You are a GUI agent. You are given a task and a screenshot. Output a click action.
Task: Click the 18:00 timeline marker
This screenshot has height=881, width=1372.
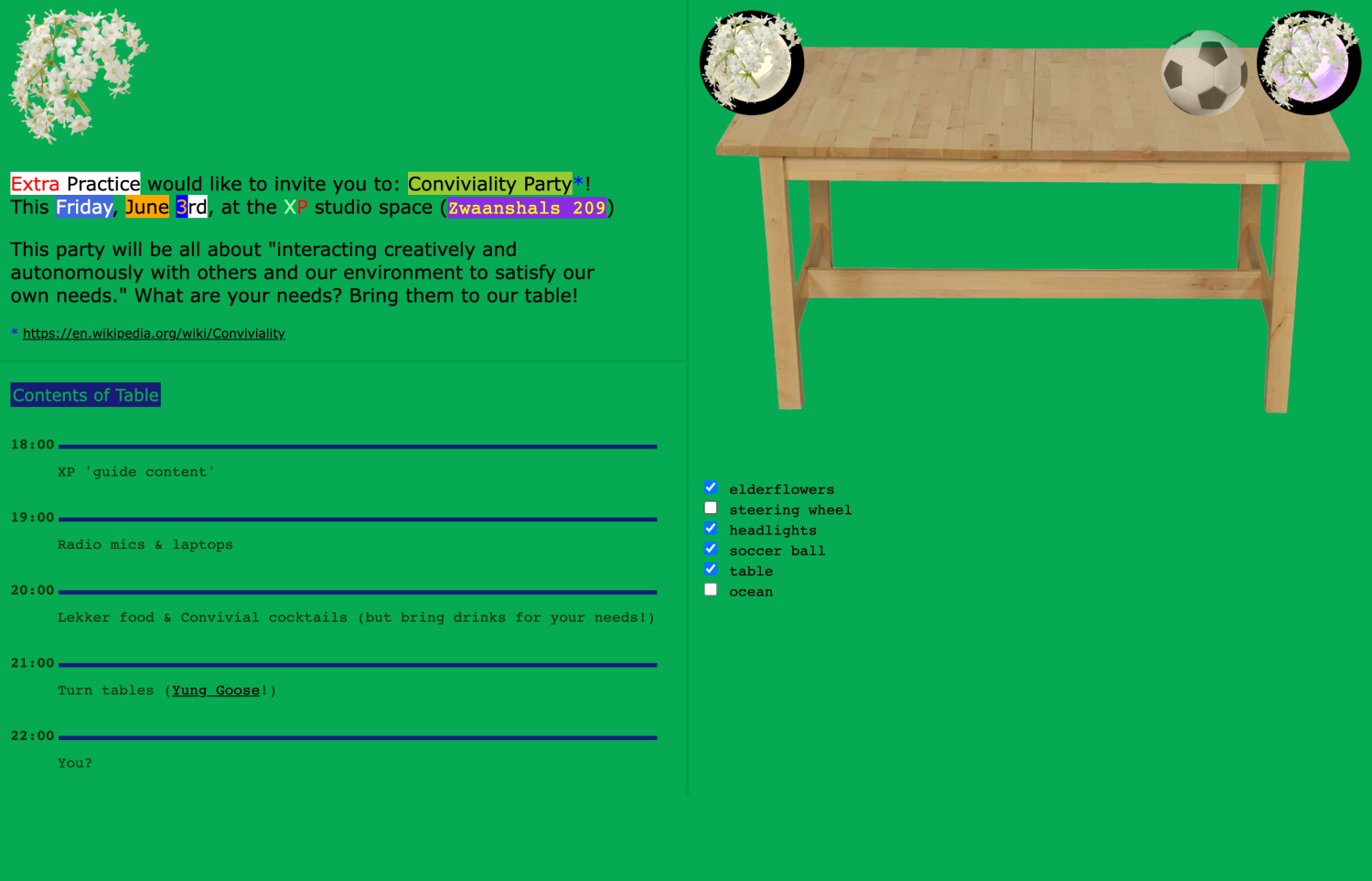pyautogui.click(x=33, y=445)
